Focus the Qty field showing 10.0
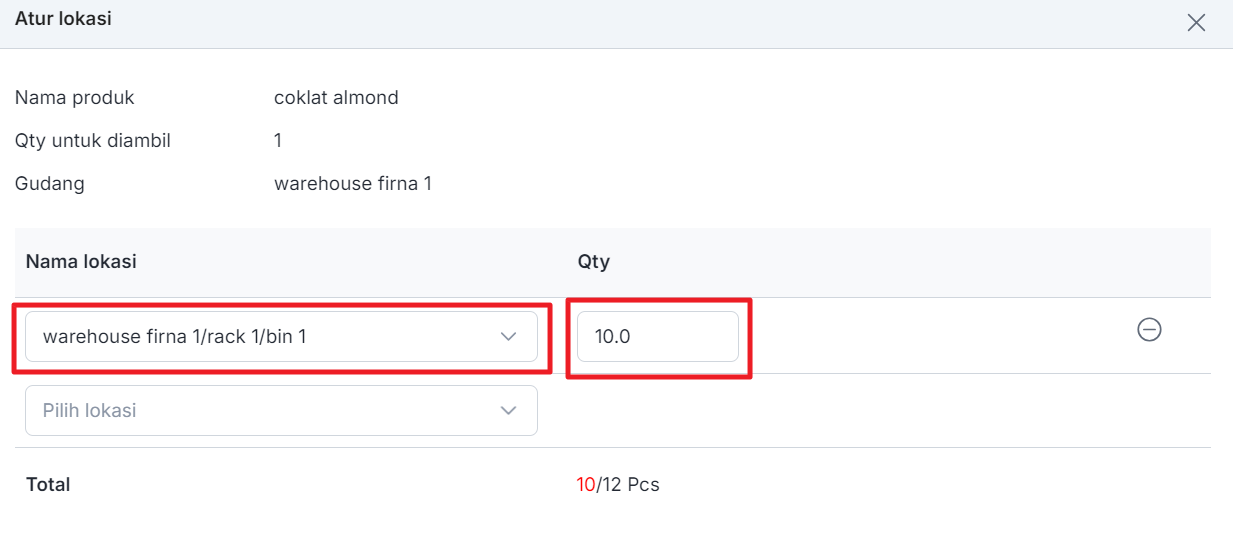 click(657, 336)
